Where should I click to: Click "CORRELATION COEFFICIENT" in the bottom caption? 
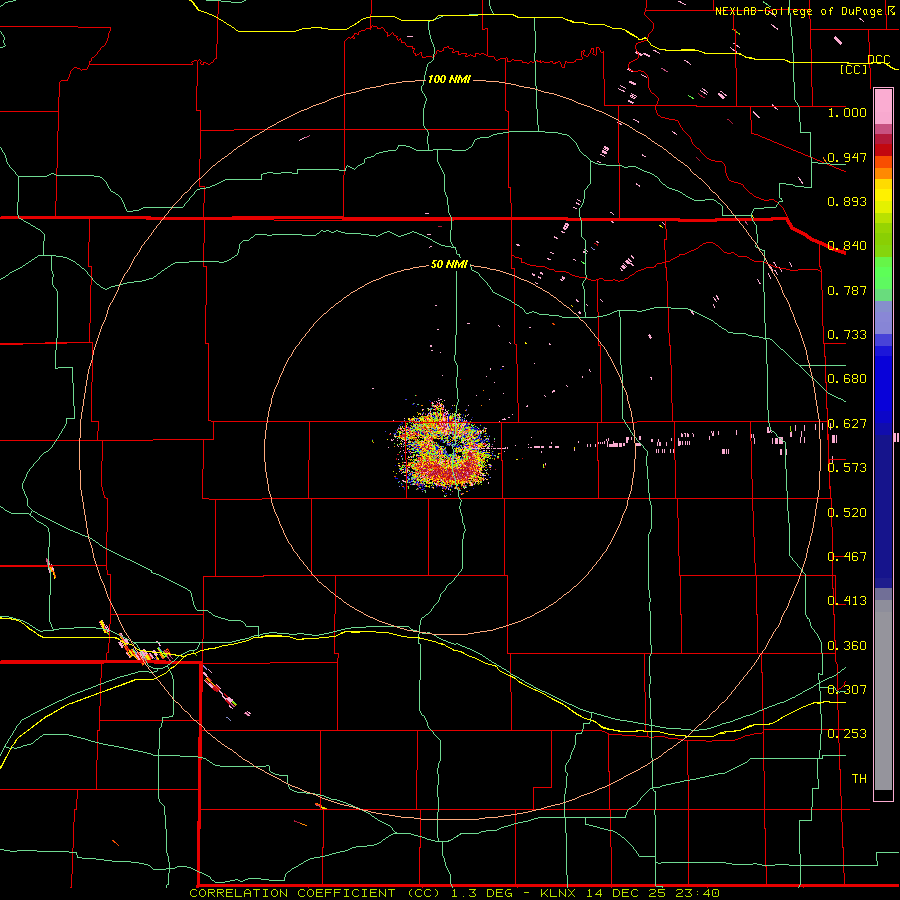pos(292,893)
